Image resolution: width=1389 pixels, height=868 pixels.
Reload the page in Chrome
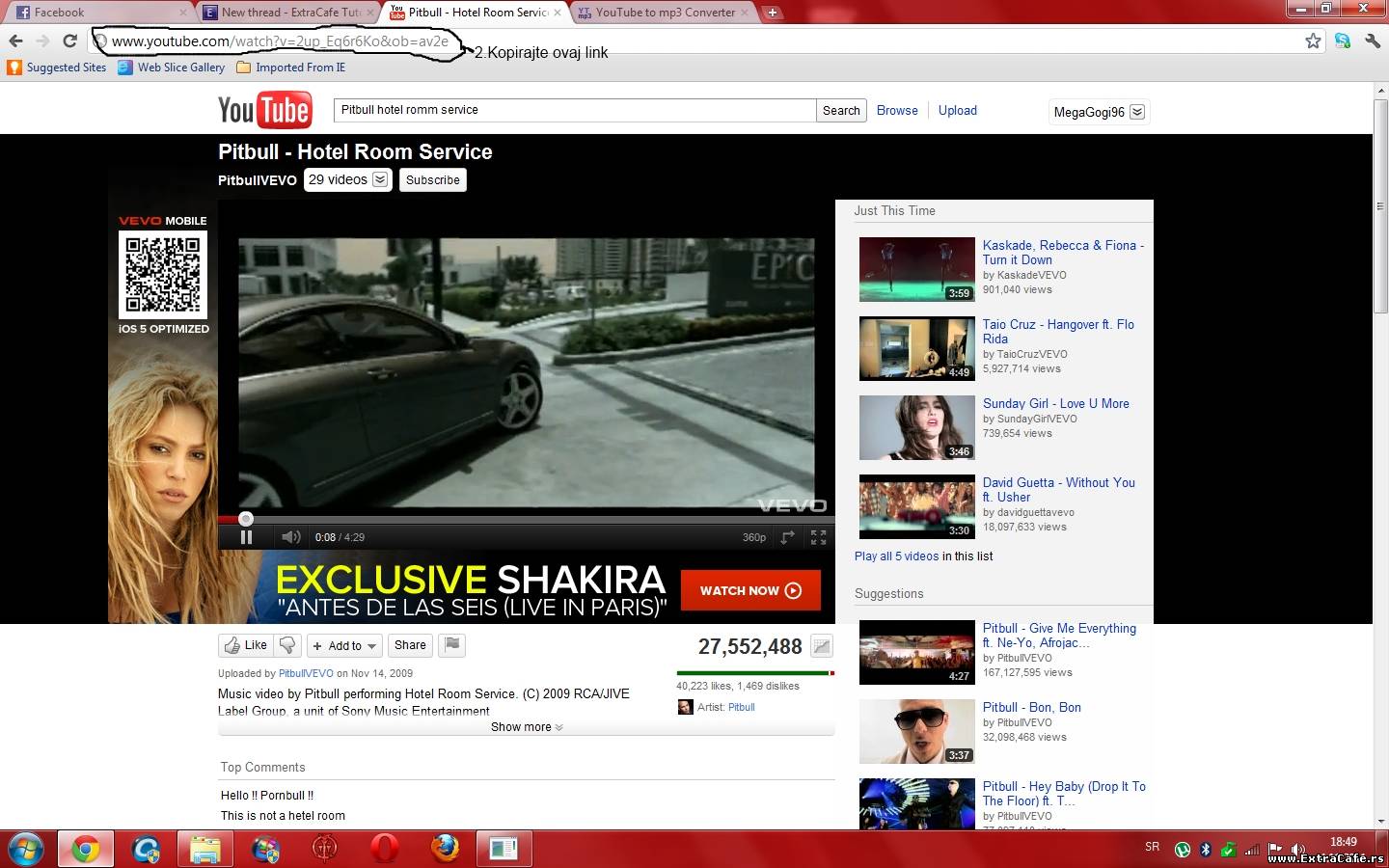tap(69, 41)
